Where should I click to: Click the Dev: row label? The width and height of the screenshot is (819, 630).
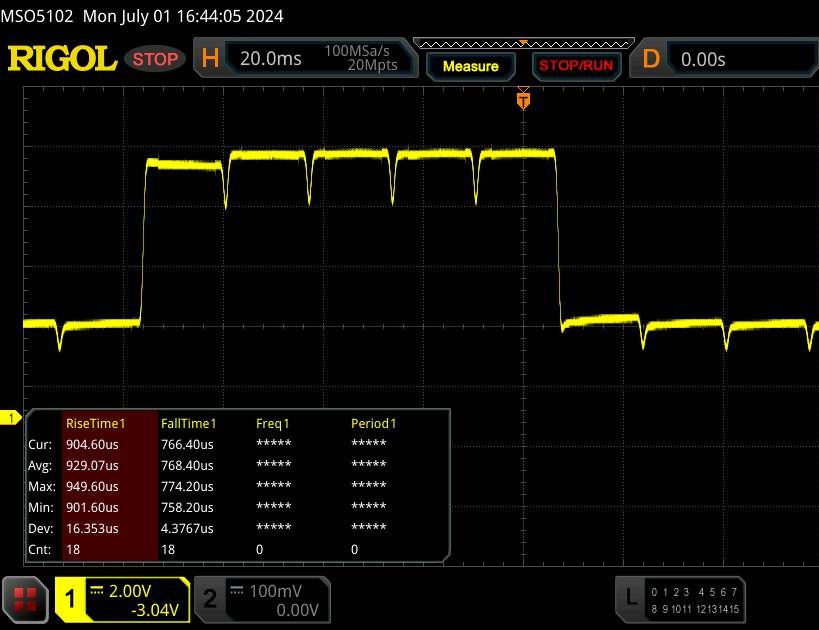pos(41,528)
